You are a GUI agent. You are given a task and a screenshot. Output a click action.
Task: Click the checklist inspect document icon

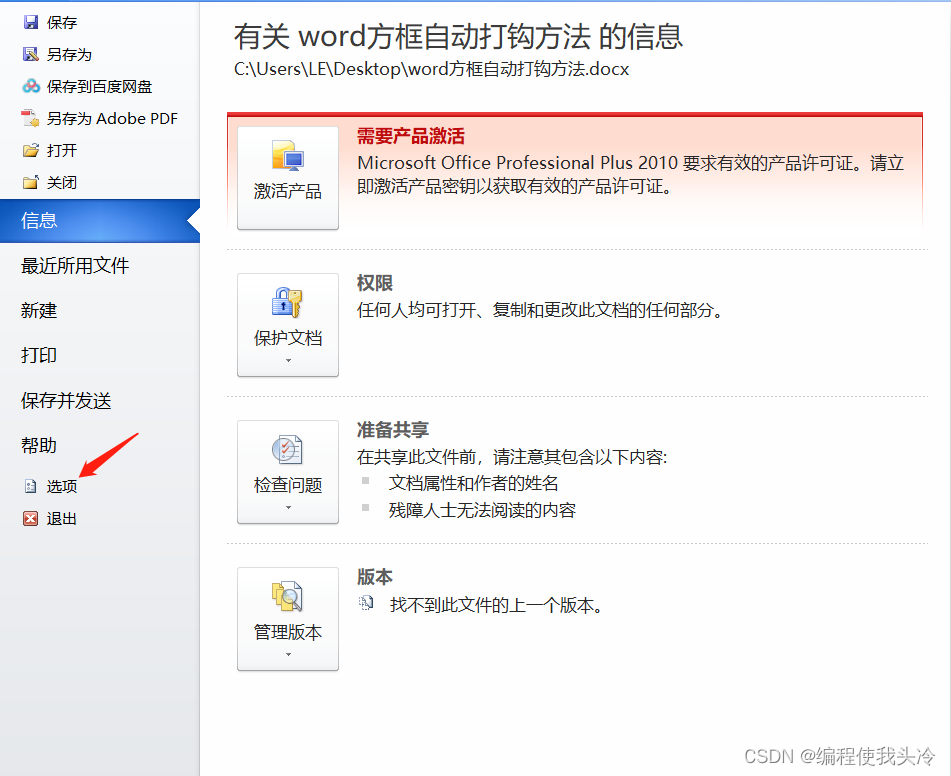tap(287, 450)
